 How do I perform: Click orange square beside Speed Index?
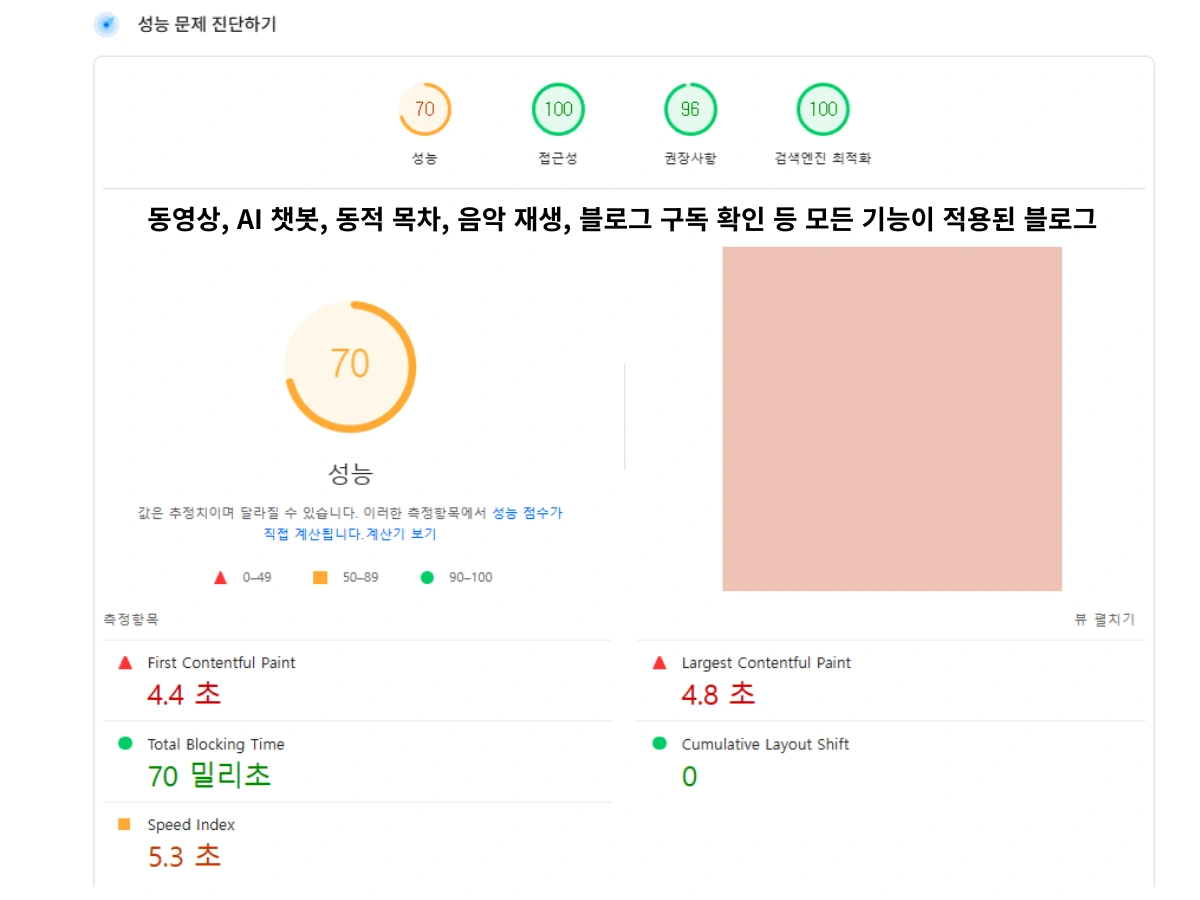click(x=125, y=824)
